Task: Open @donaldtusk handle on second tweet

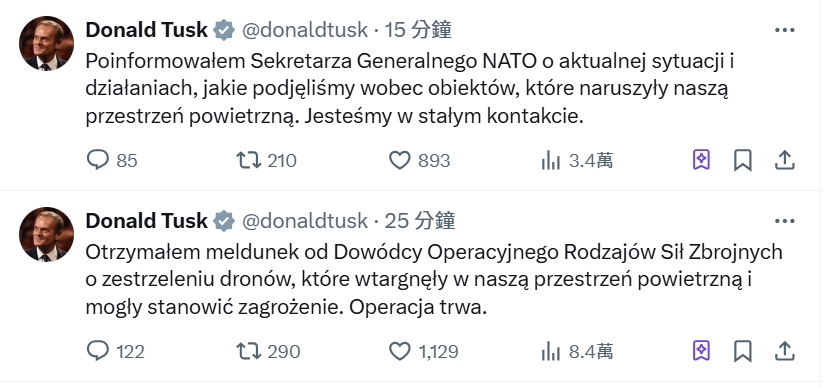Action: click(305, 221)
